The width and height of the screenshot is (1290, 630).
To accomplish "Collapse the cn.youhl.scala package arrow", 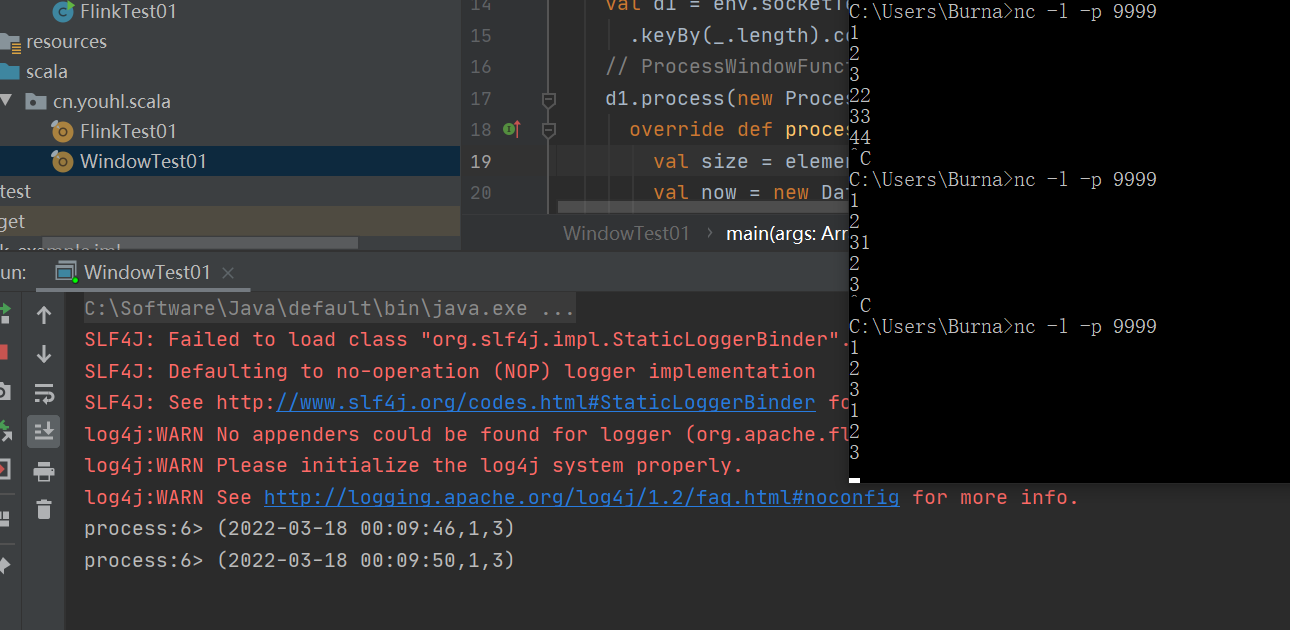I will [7, 101].
